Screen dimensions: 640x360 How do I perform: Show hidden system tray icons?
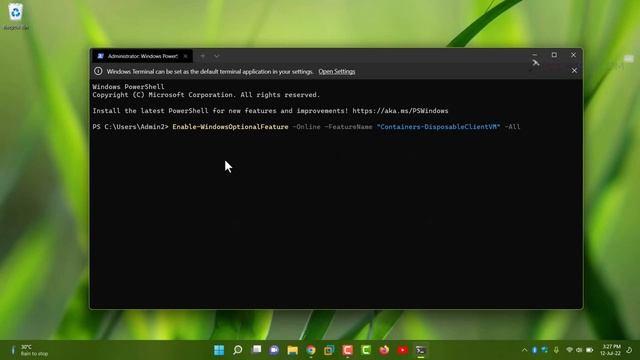pyautogui.click(x=524, y=350)
